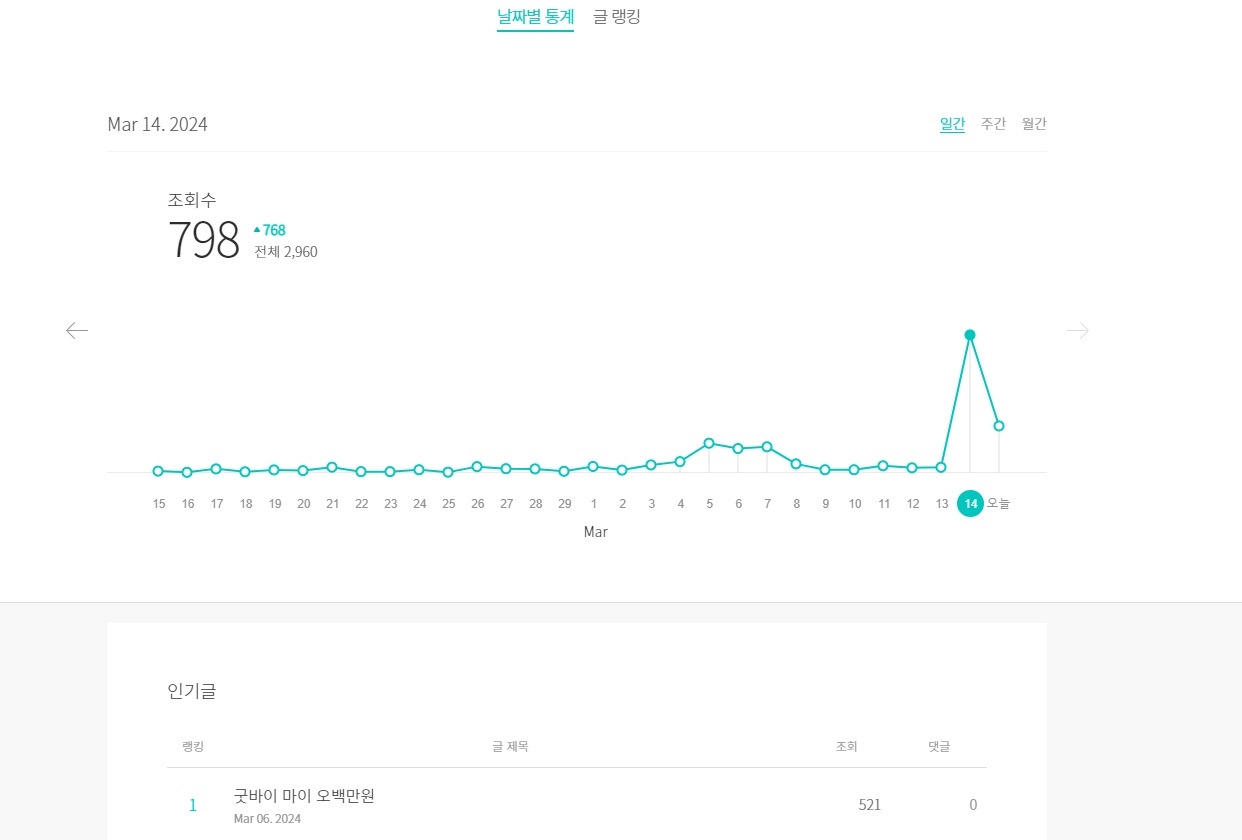Click the right arrow to view later dates
Viewport: 1242px width, 840px height.
1078,330
